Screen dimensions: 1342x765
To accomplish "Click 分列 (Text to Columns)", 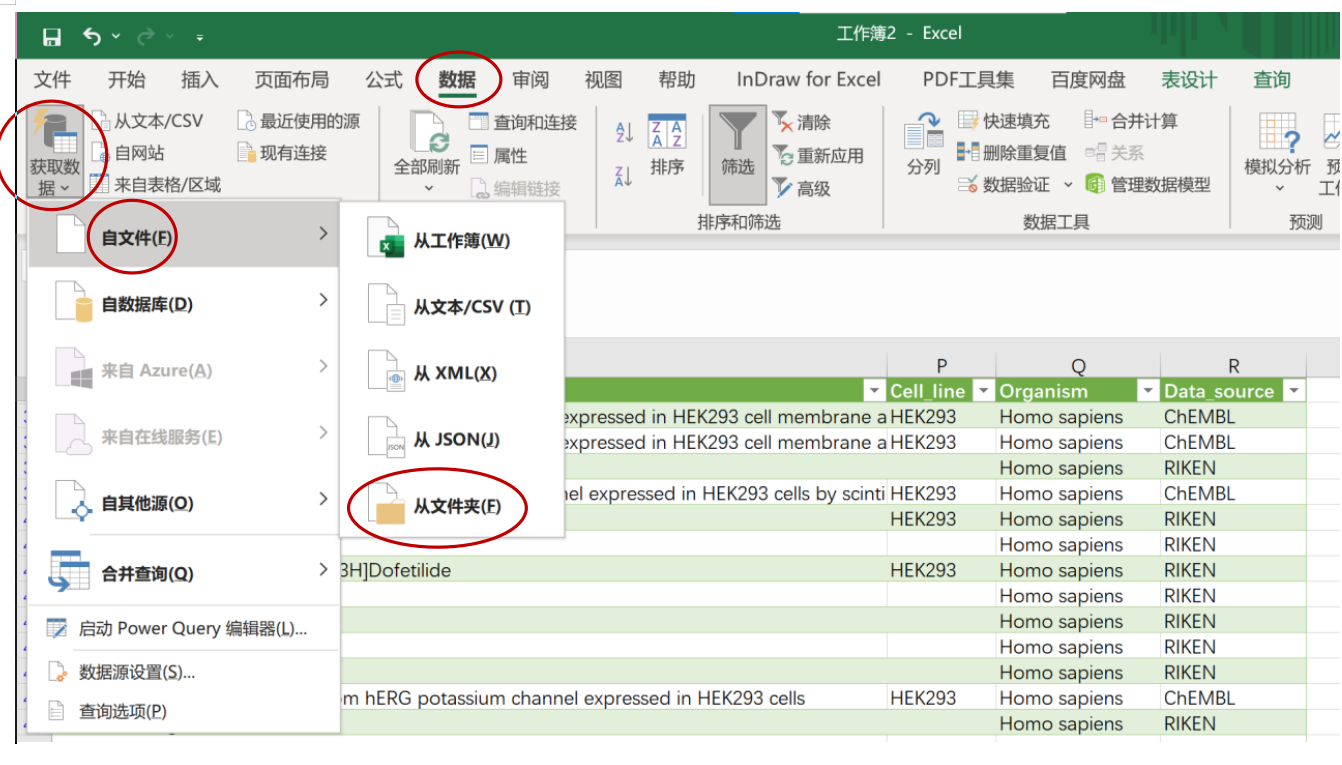I will click(924, 145).
